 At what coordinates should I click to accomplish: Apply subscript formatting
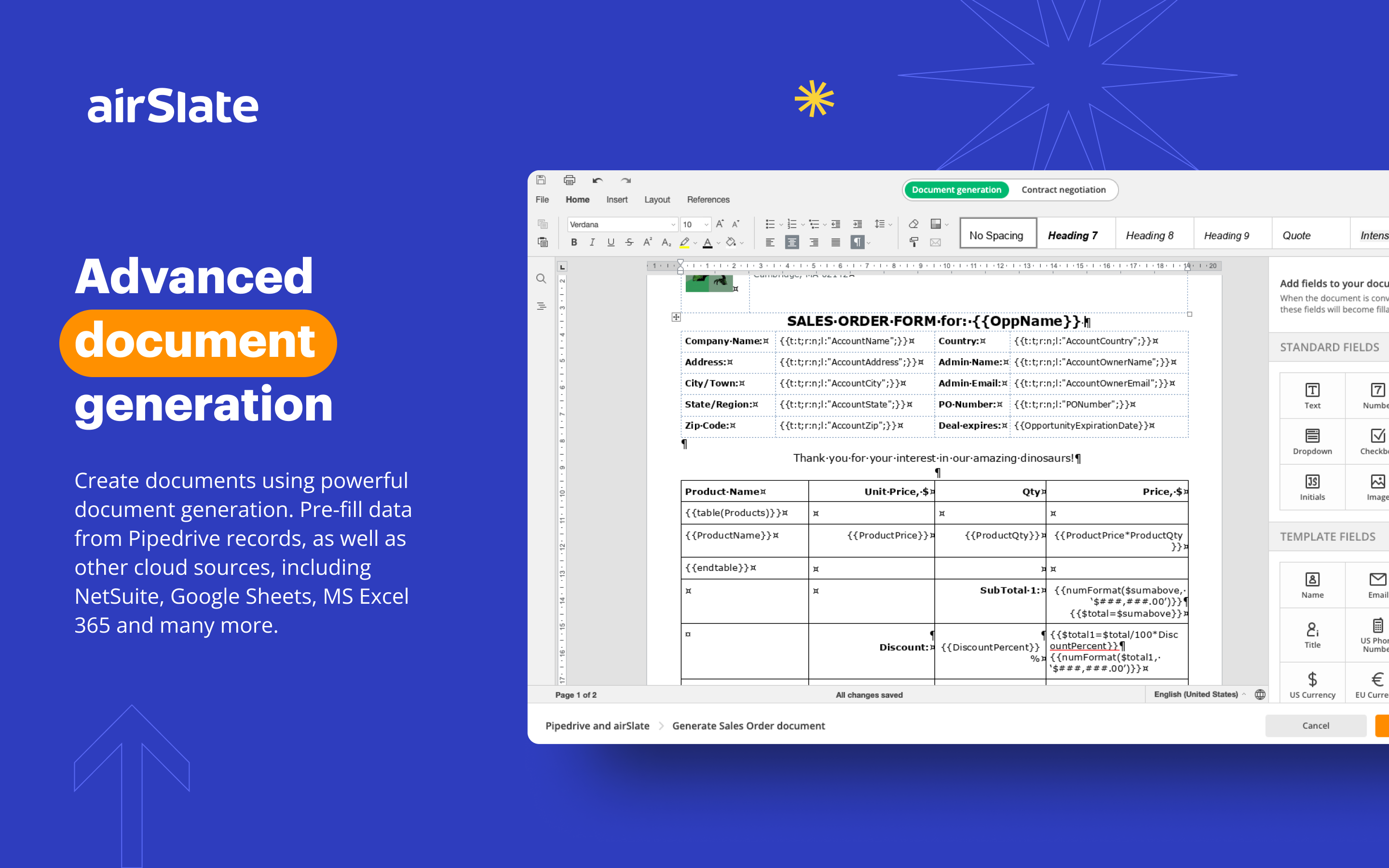pos(666,242)
